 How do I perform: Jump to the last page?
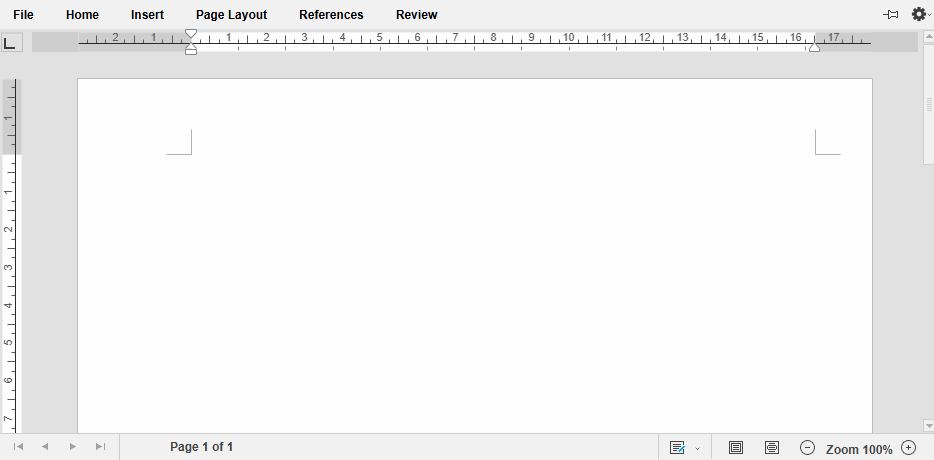[100, 447]
